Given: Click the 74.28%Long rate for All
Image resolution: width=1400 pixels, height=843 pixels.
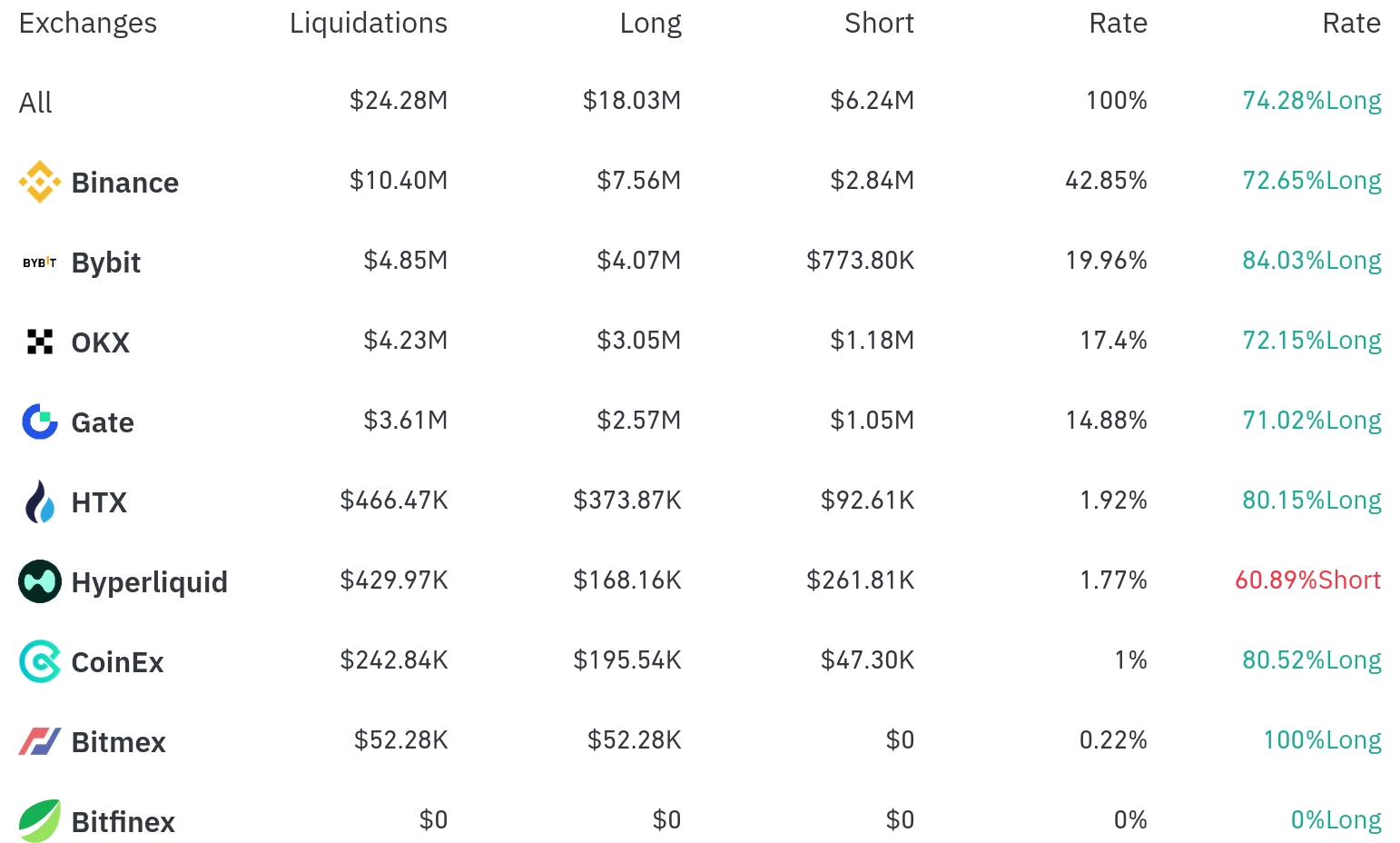Looking at the screenshot, I should click(x=1311, y=100).
